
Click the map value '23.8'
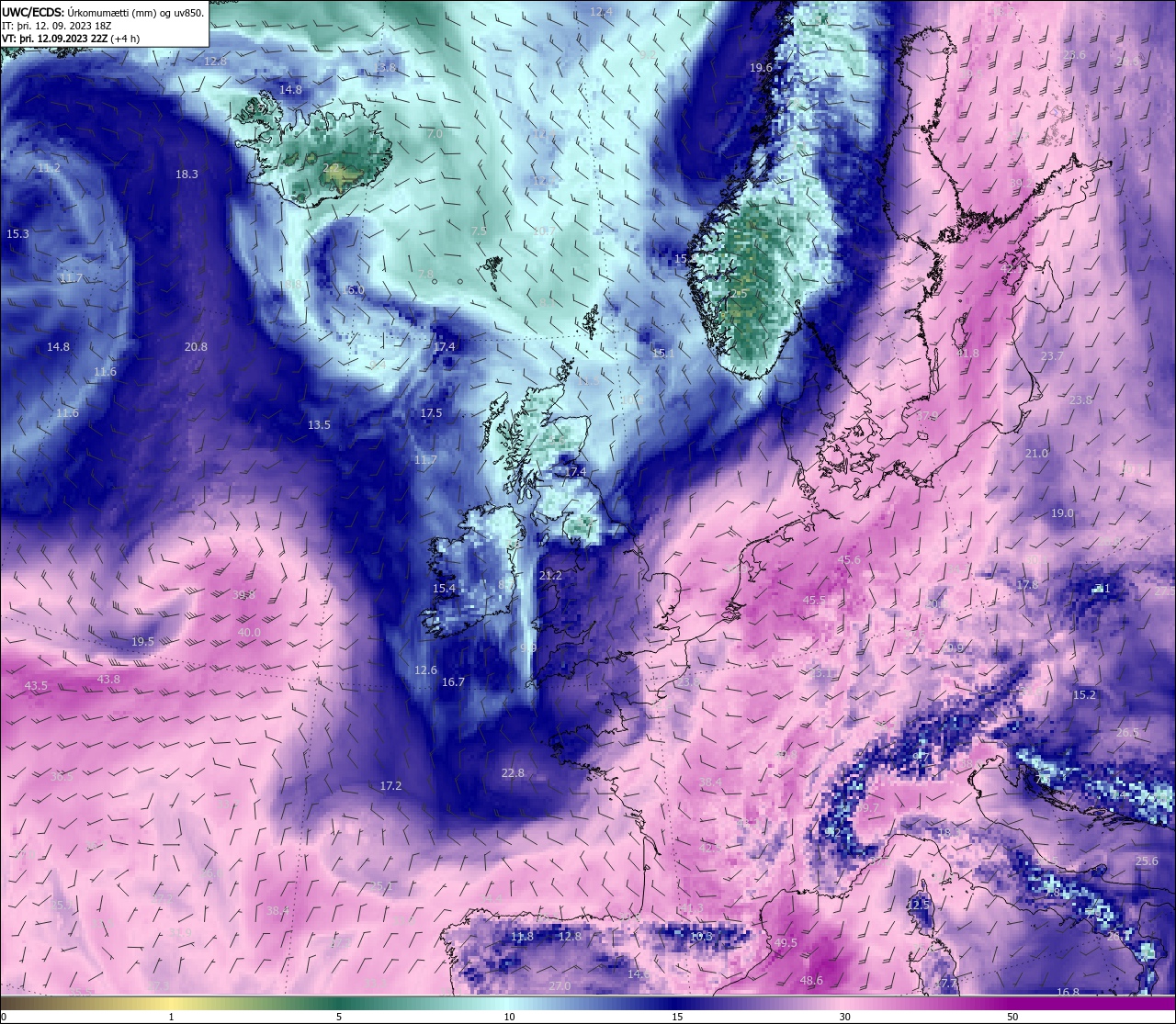(x=1080, y=400)
